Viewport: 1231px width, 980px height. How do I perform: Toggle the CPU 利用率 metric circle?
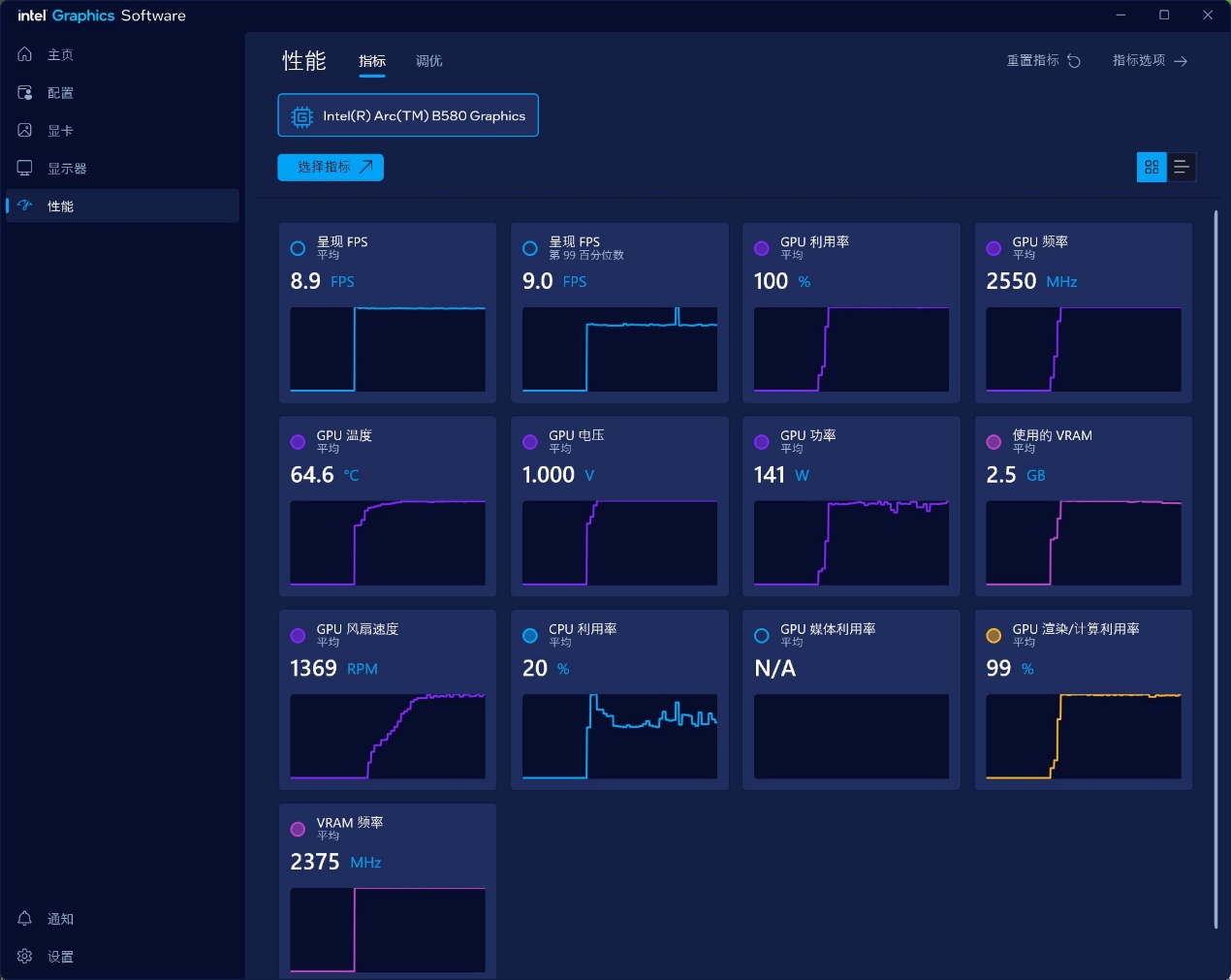pyautogui.click(x=530, y=636)
